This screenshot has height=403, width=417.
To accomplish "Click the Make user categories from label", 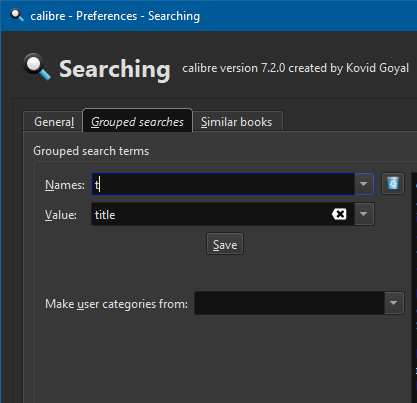I will pyautogui.click(x=116, y=304).
